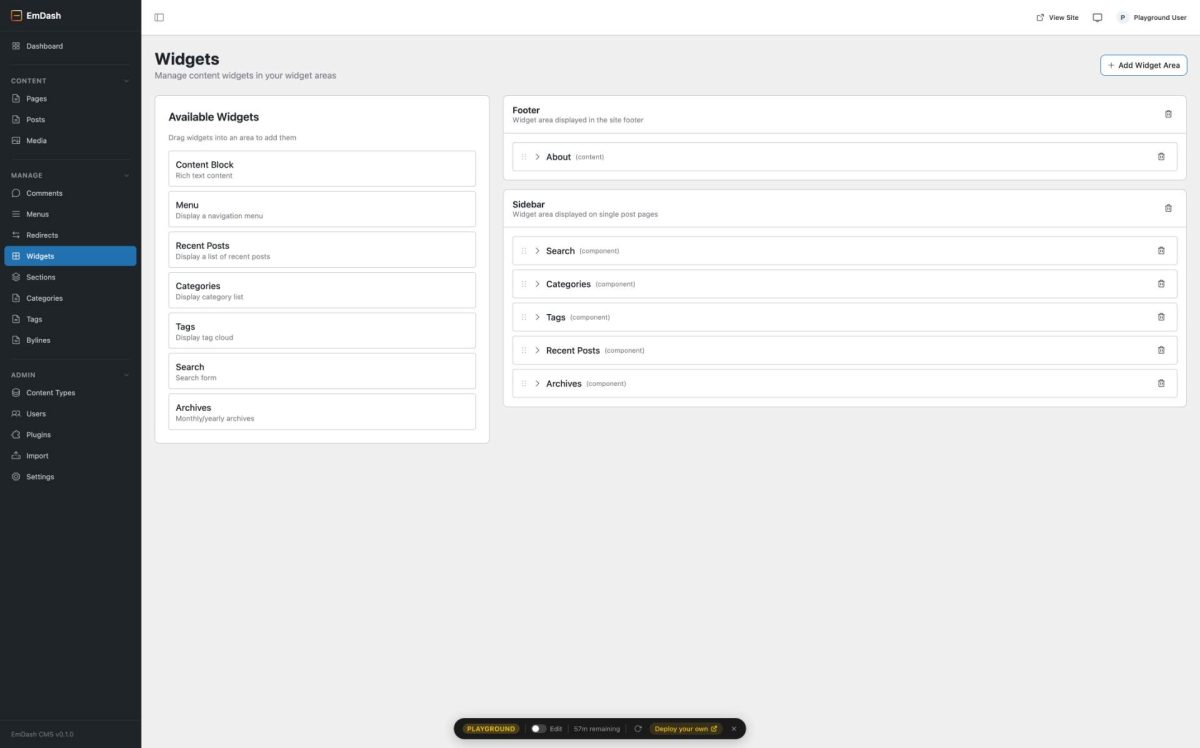
Task: Remove the Categories widget via trash icon
Action: click(1161, 284)
